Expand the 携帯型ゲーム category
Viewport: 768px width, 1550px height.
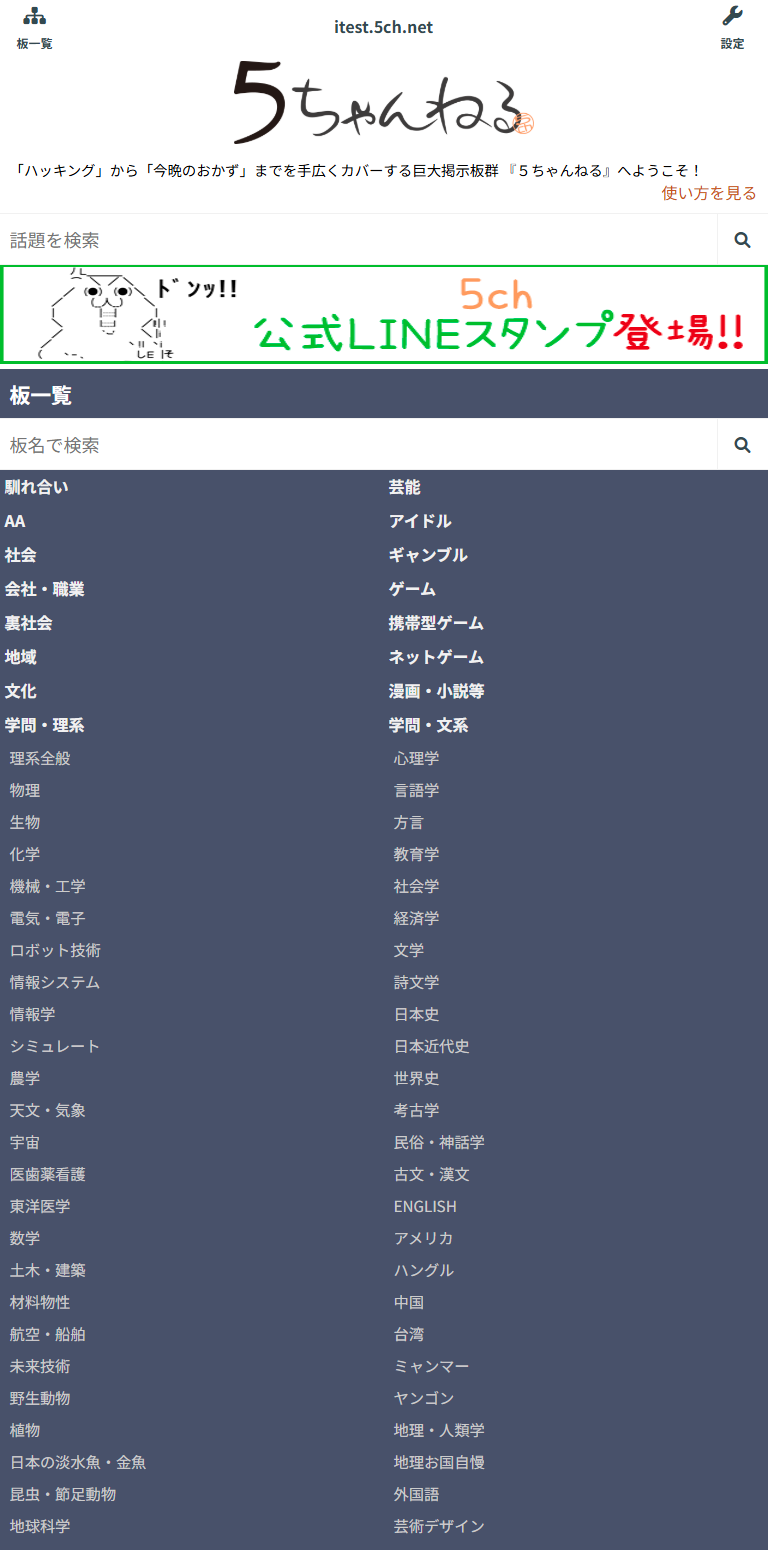(436, 623)
